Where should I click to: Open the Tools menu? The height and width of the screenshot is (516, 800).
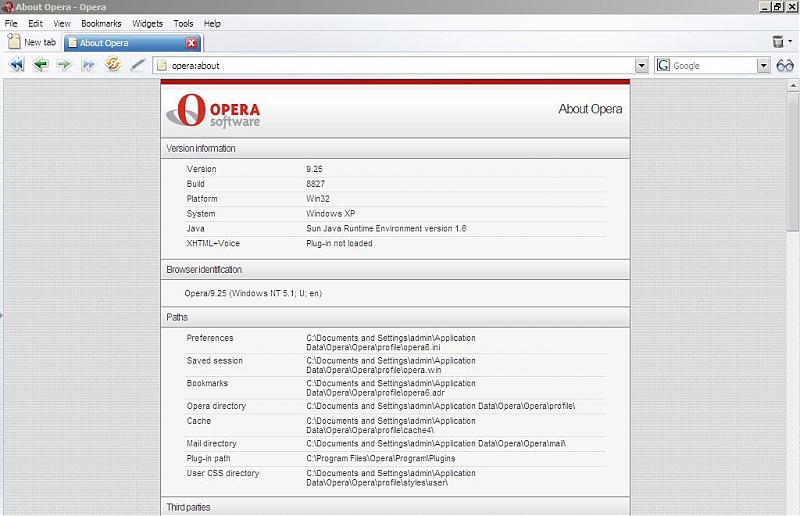(x=183, y=23)
